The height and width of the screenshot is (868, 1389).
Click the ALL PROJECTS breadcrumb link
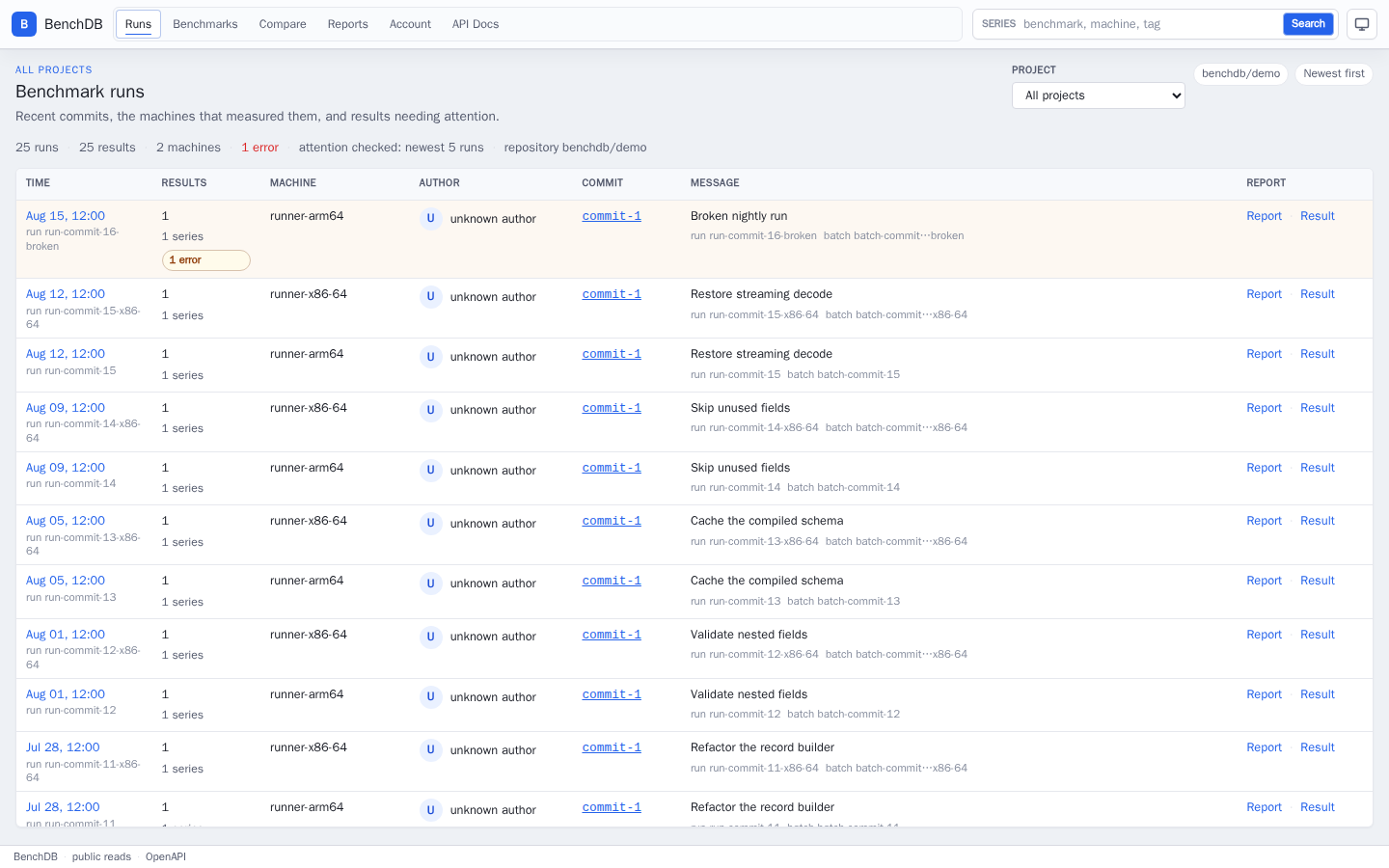[54, 69]
